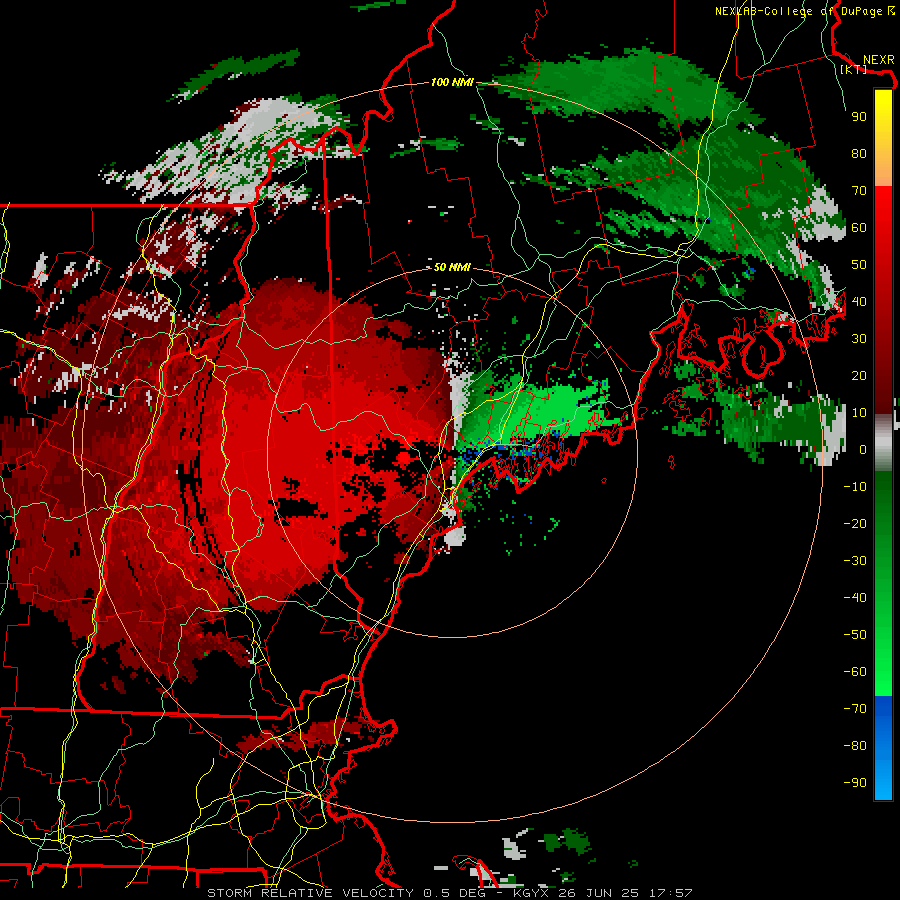
Task: Click the 60 value on velocity scale
Action: tap(859, 227)
